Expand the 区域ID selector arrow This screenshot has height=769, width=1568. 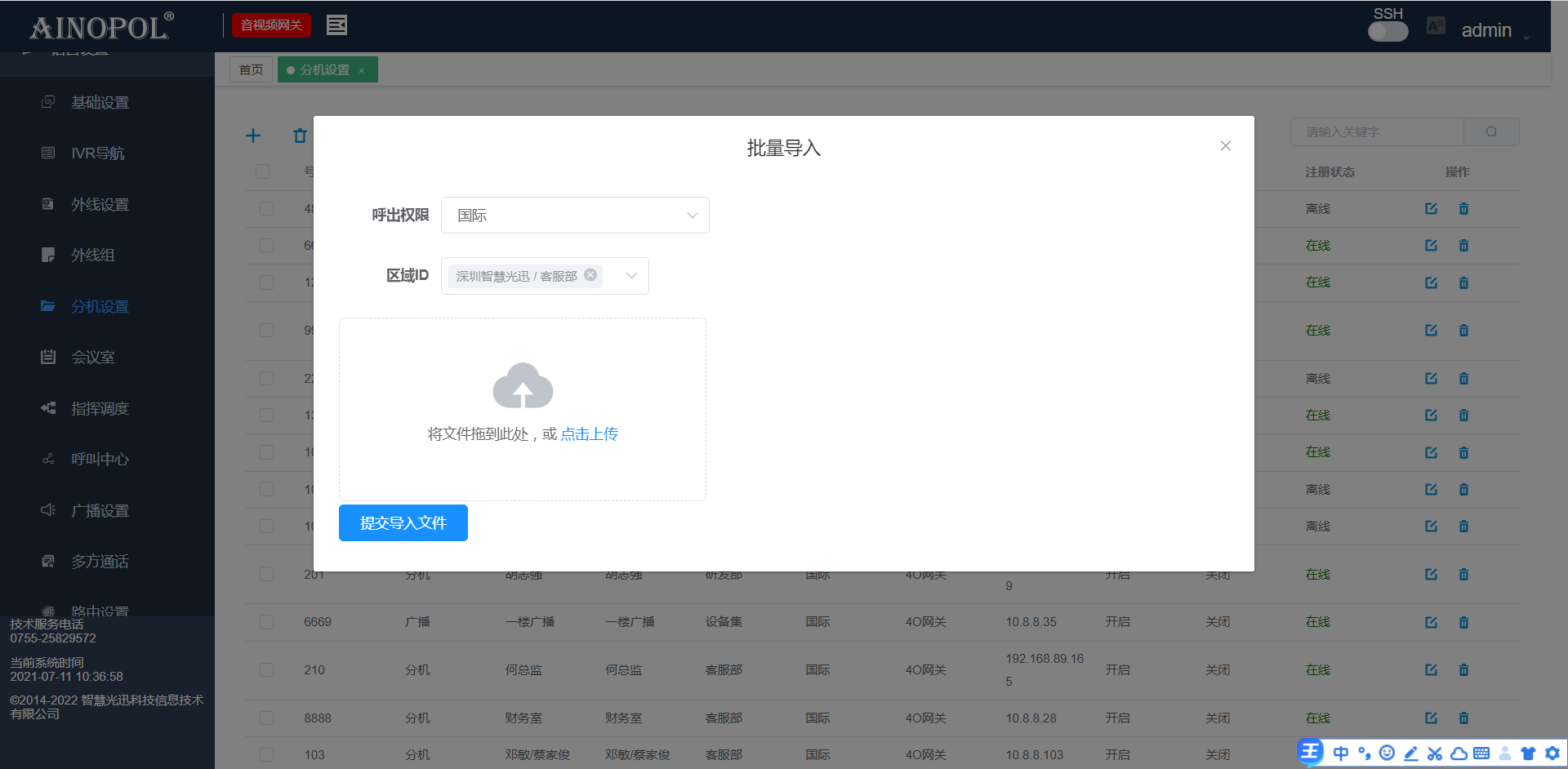(x=631, y=276)
